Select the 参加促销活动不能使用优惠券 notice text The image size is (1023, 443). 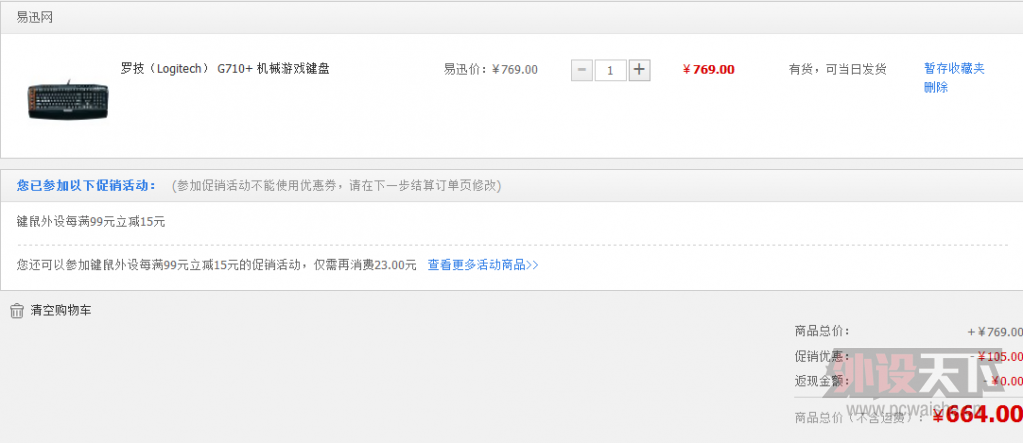click(x=336, y=185)
